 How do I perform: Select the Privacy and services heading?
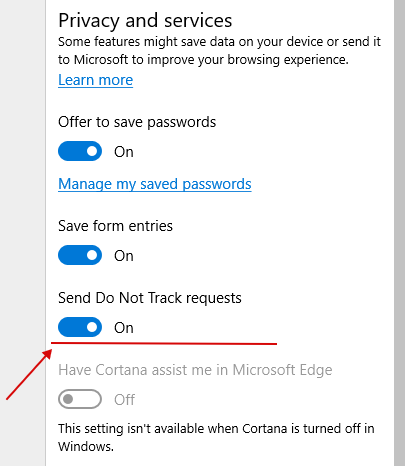(x=145, y=21)
